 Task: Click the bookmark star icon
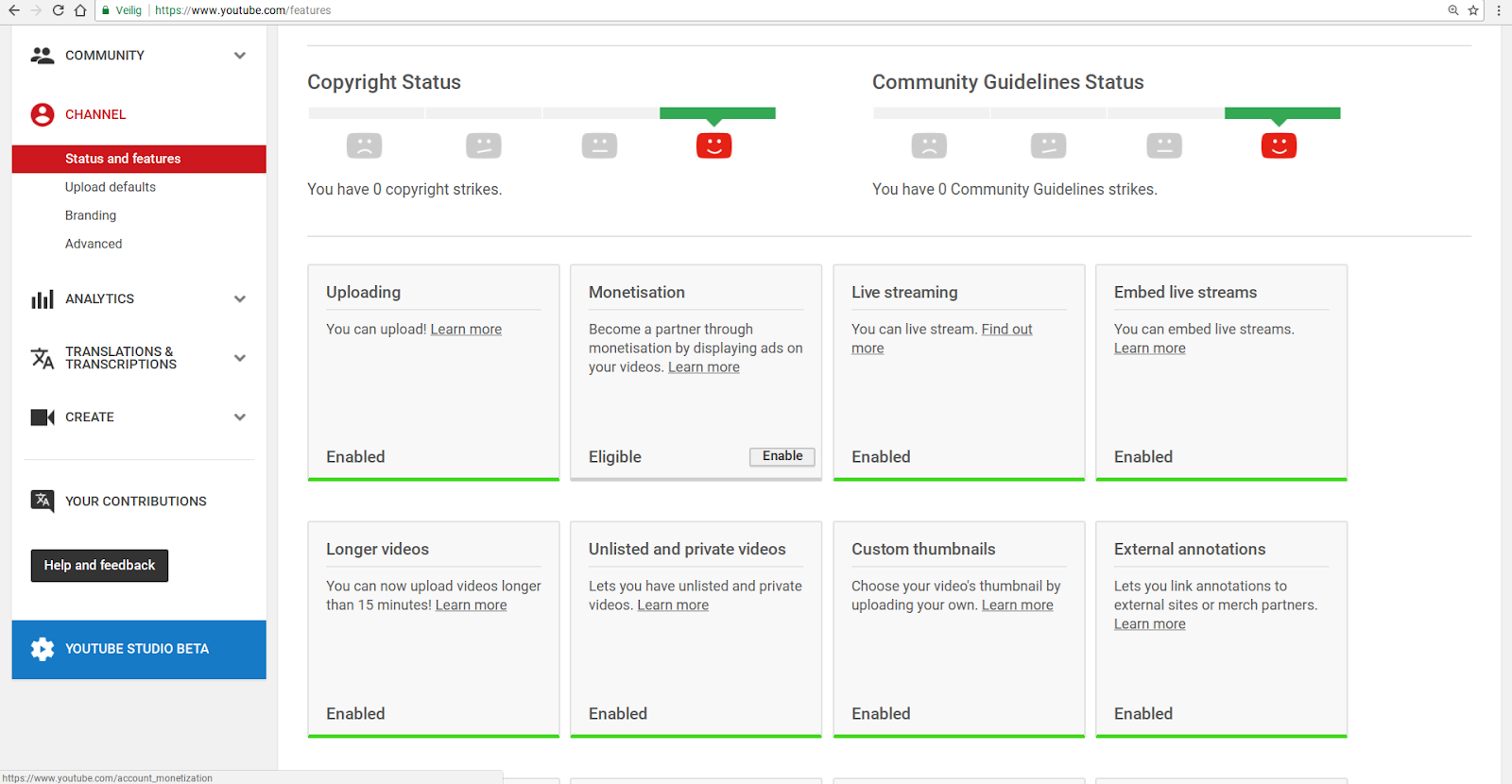[x=1473, y=10]
